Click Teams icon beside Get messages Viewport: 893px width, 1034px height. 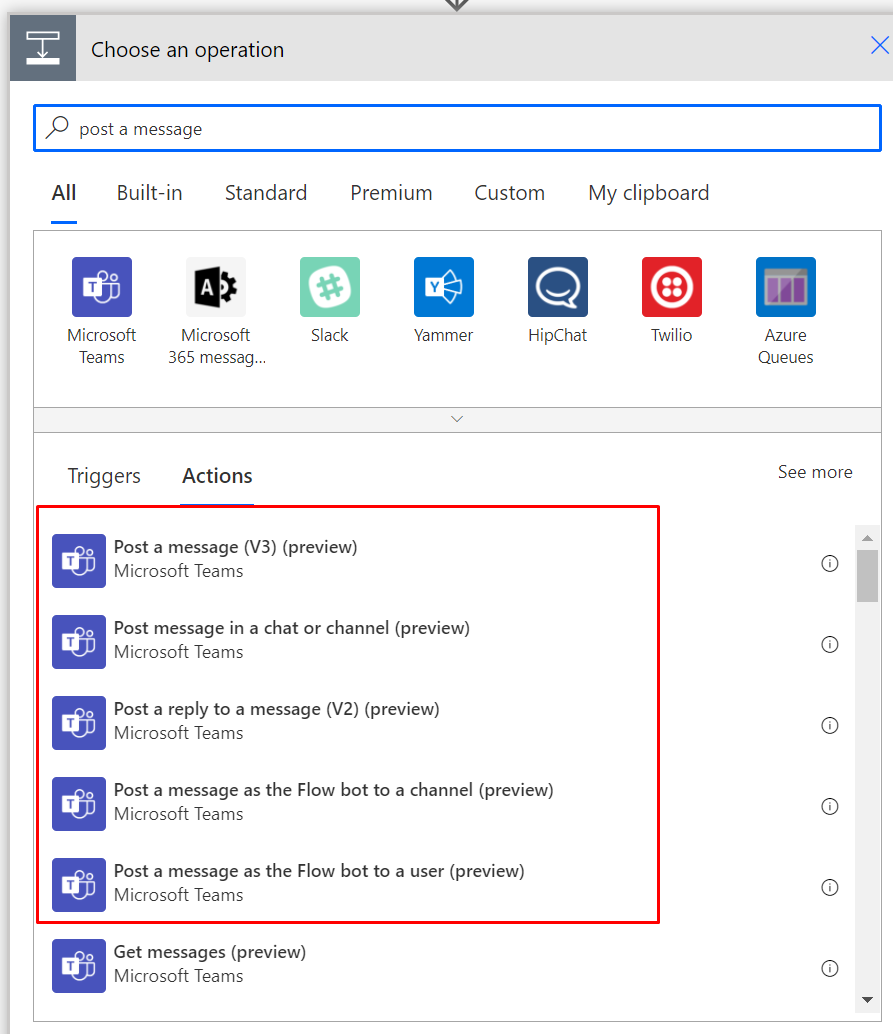tap(79, 965)
